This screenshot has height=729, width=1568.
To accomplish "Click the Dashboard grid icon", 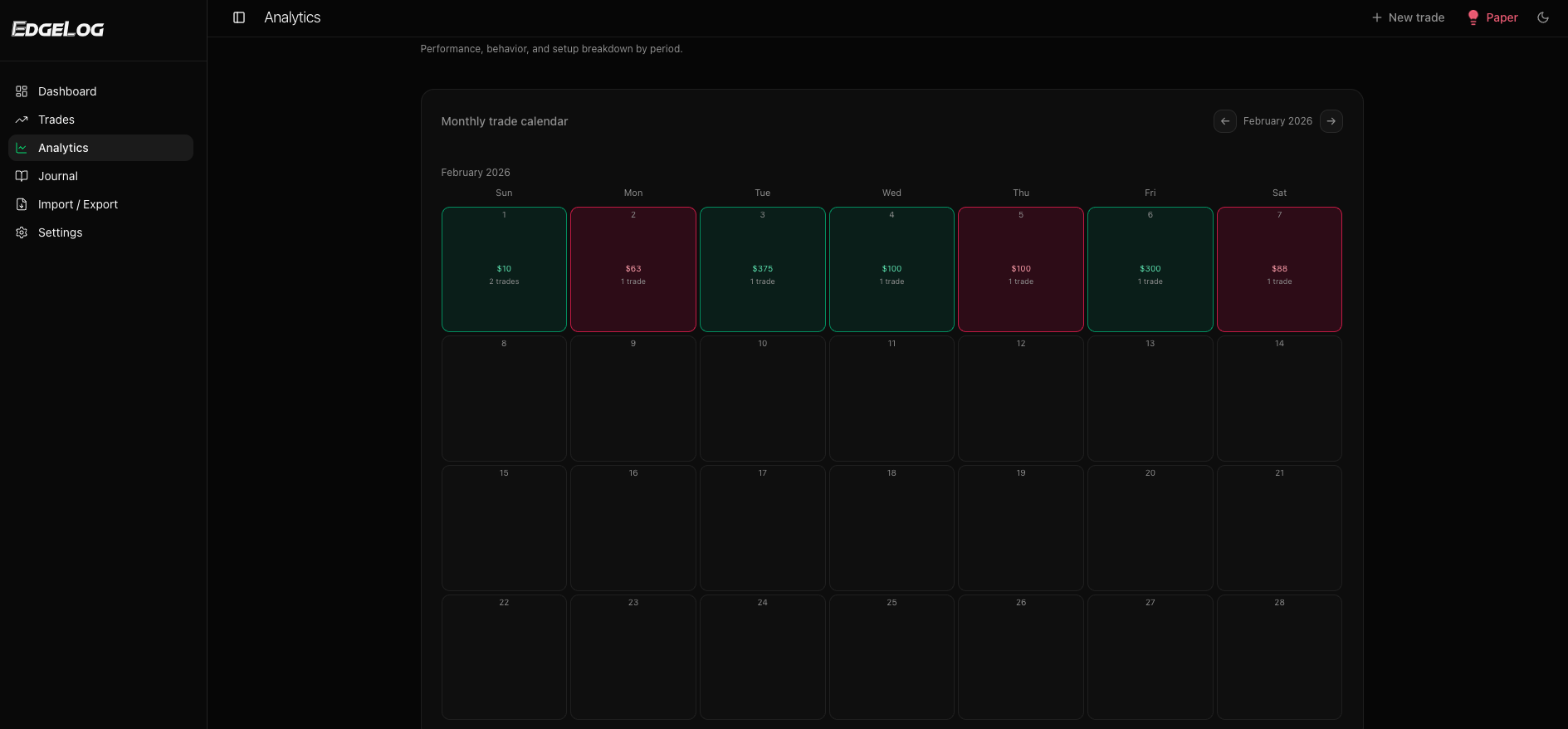I will (x=22, y=91).
